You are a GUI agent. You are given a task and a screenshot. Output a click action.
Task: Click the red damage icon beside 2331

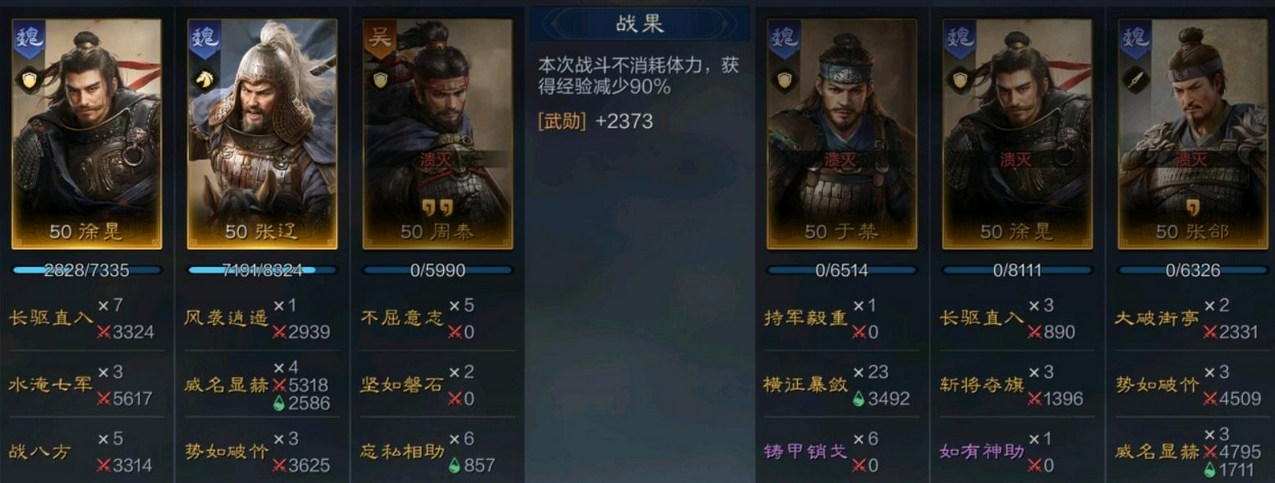pyautogui.click(x=1209, y=332)
